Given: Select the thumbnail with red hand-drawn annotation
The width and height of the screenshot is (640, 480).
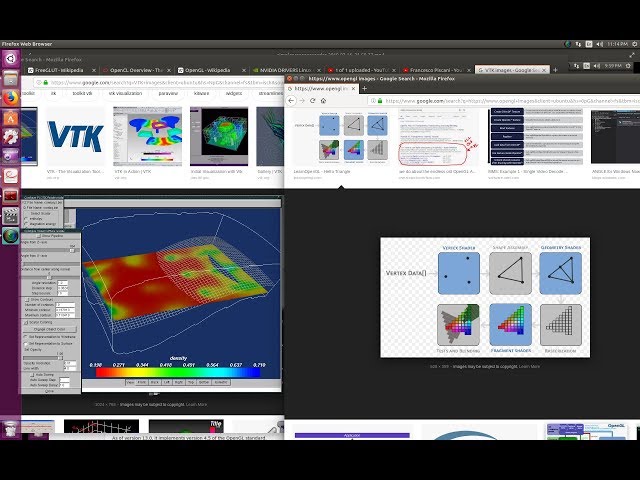Looking at the screenshot, I should point(438,136).
